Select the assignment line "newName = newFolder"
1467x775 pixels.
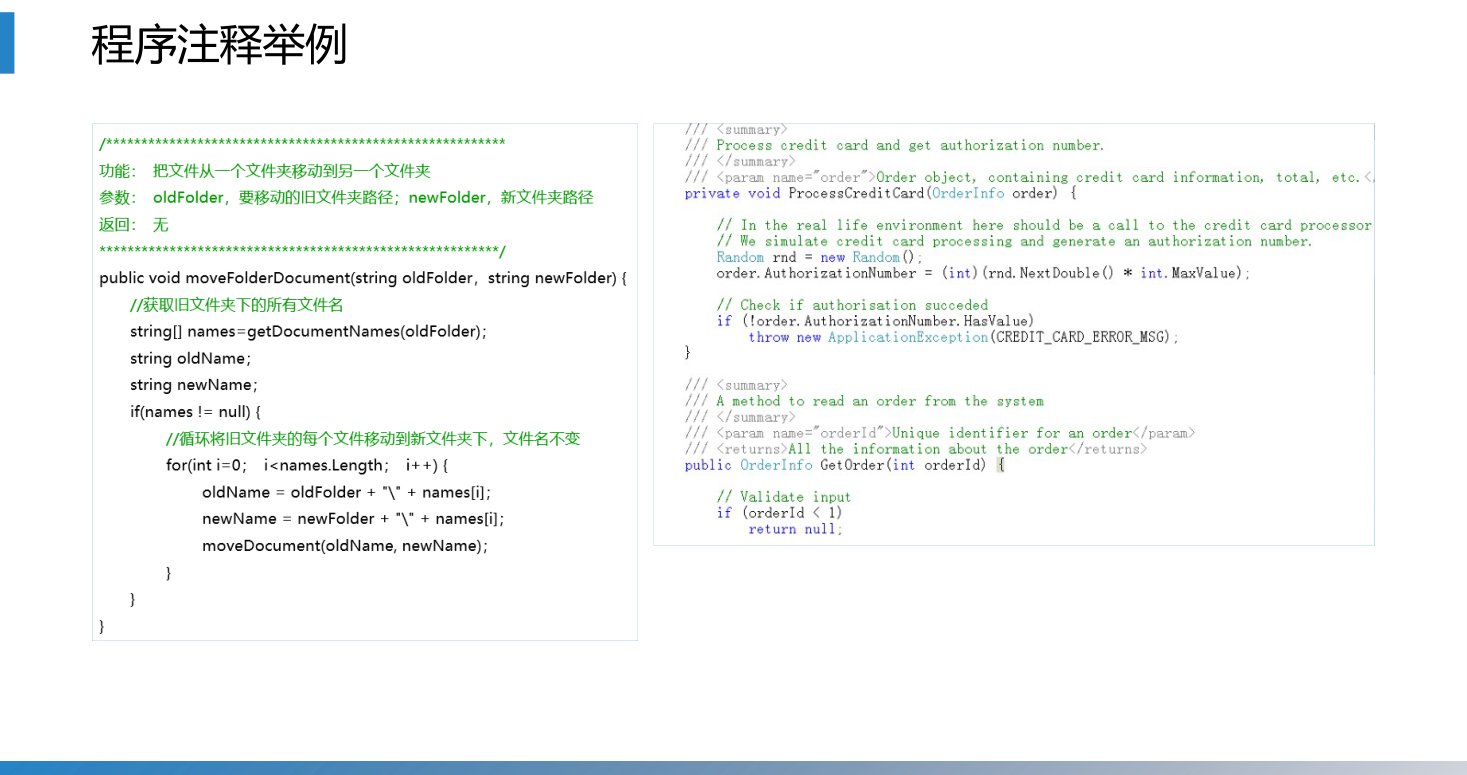point(353,519)
